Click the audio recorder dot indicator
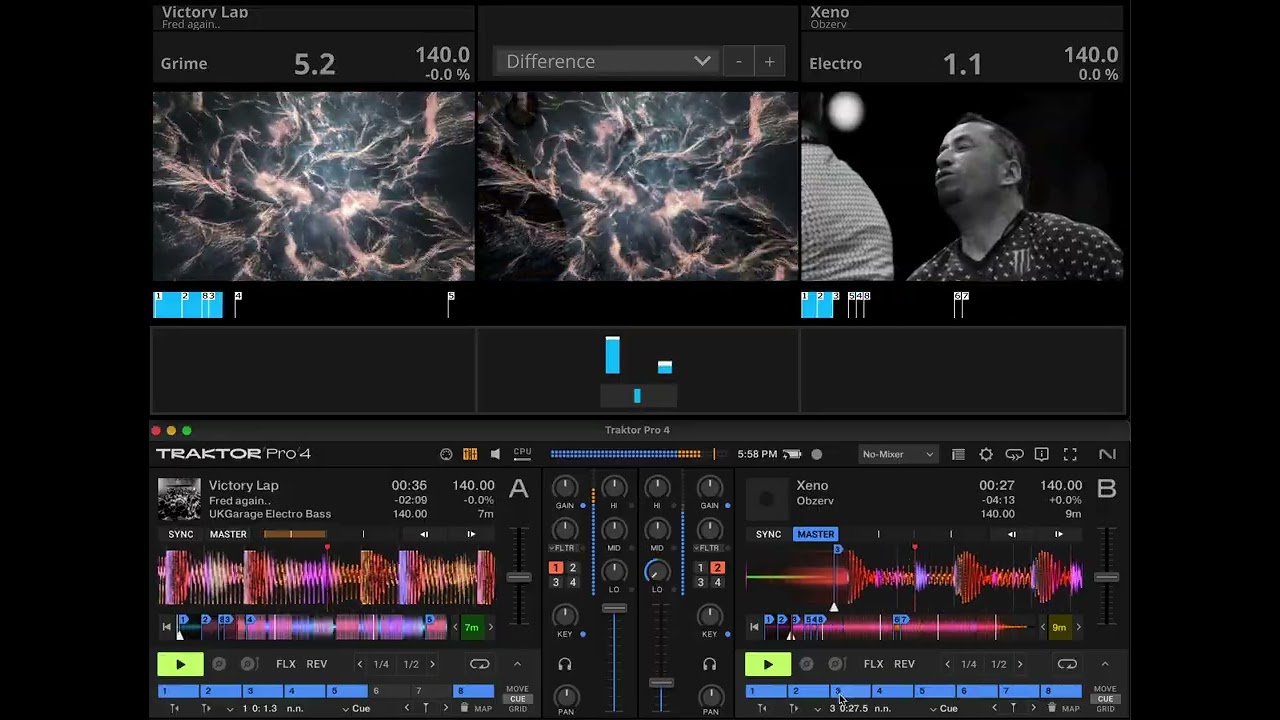Screen dimensions: 1280x720 pyautogui.click(x=816, y=454)
